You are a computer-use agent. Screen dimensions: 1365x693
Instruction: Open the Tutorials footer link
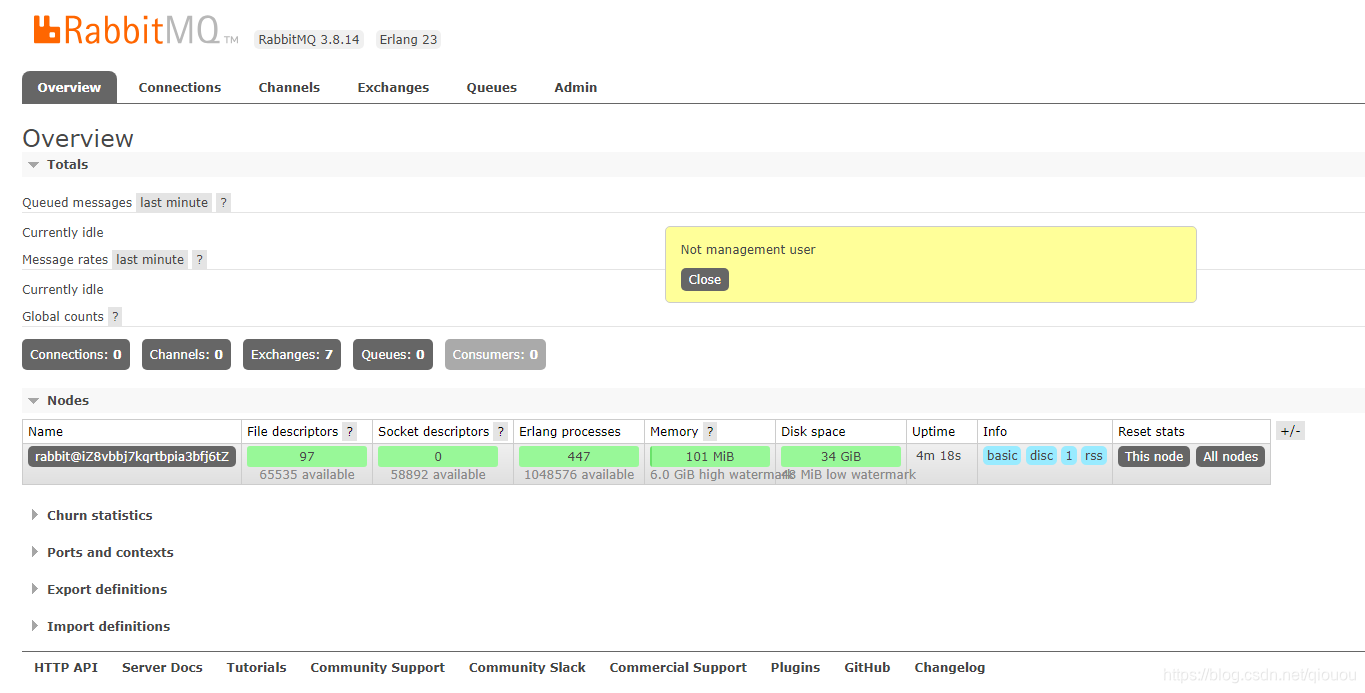[257, 667]
